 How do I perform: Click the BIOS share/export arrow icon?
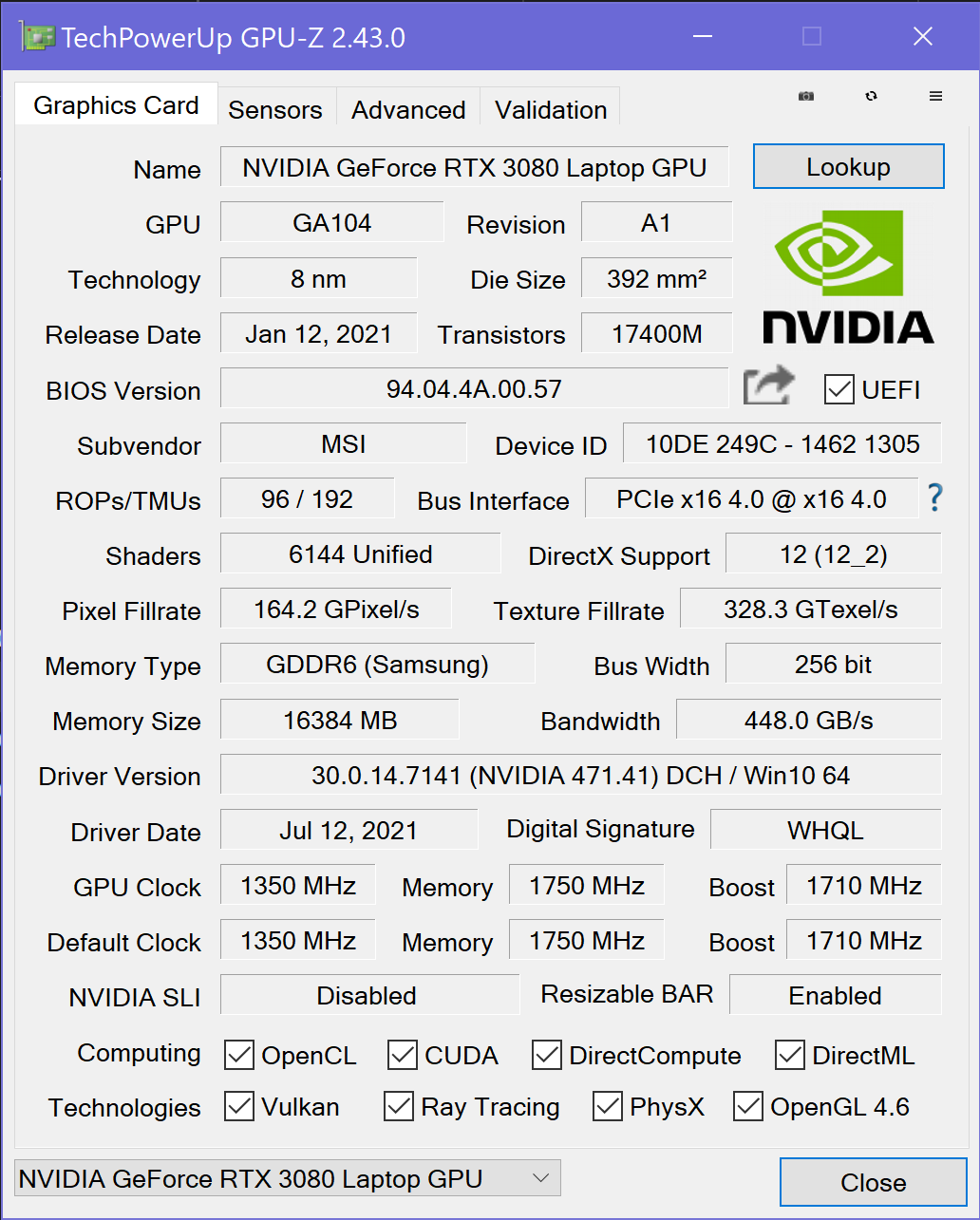pos(768,386)
